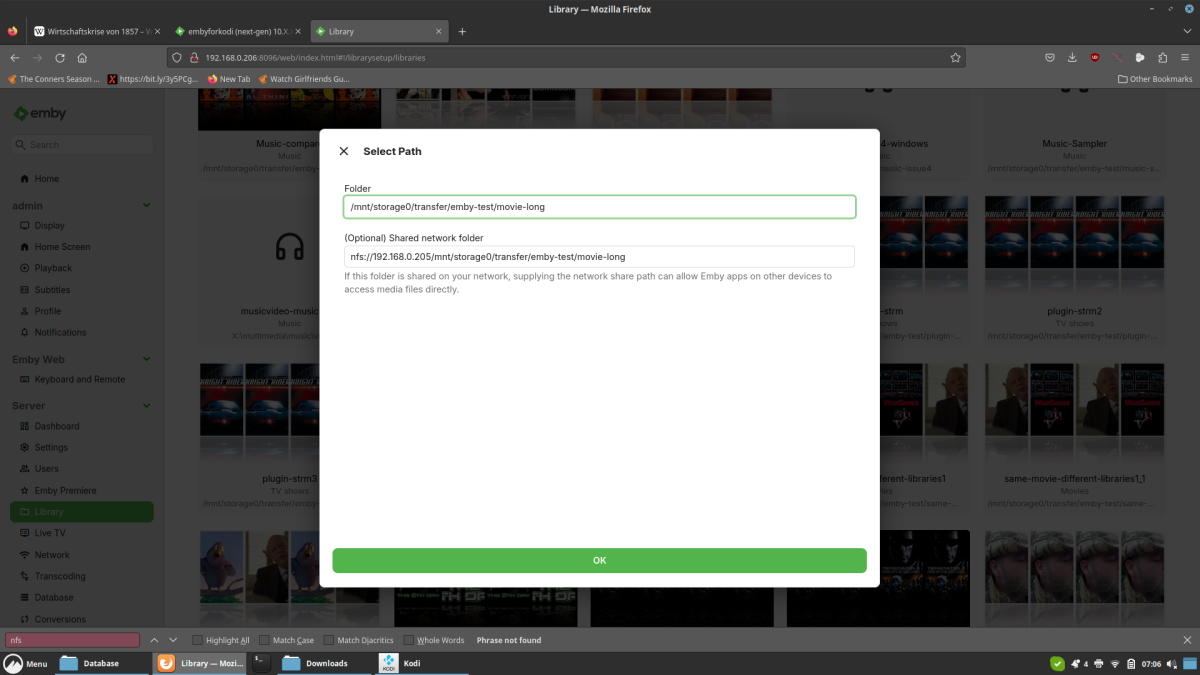This screenshot has width=1200, height=675.
Task: Click the Shared network folder field
Action: (x=599, y=257)
